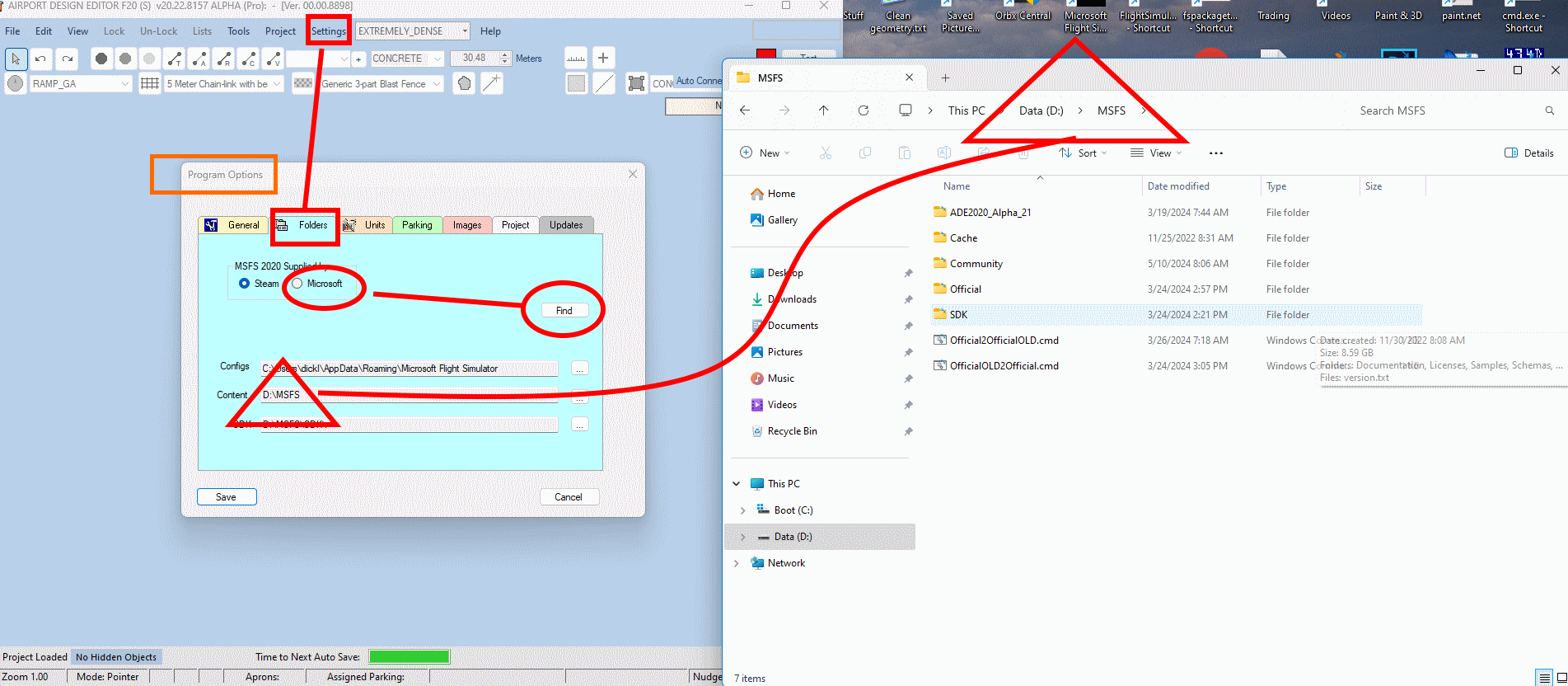Select the Microsoft radio button
Viewport: 1568px width, 686px height.
(297, 284)
